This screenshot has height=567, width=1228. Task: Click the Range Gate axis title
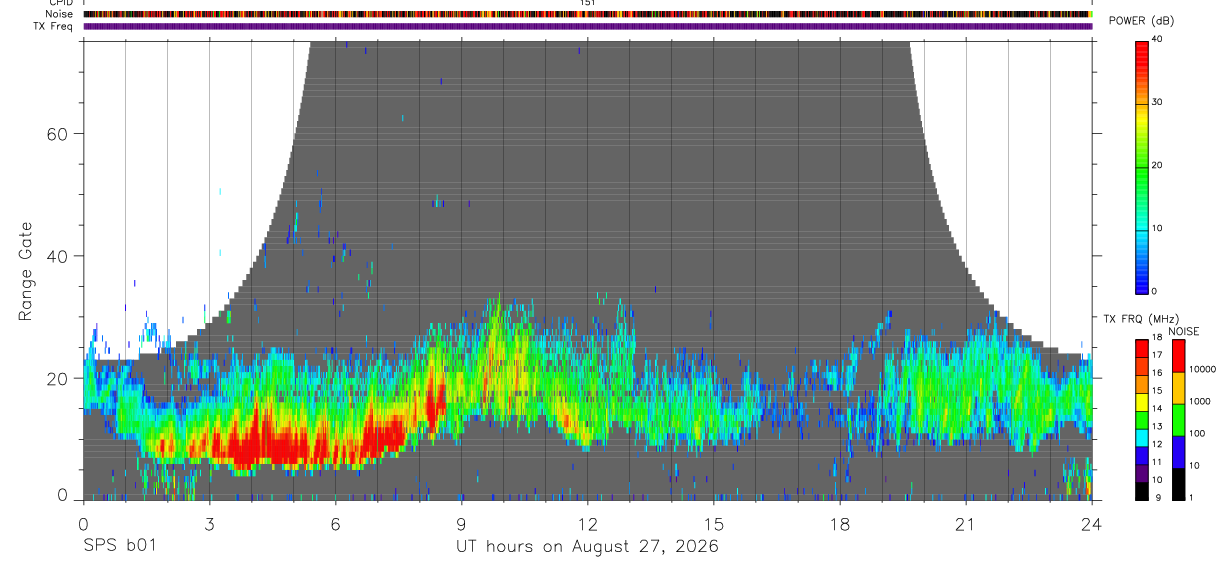point(26,272)
